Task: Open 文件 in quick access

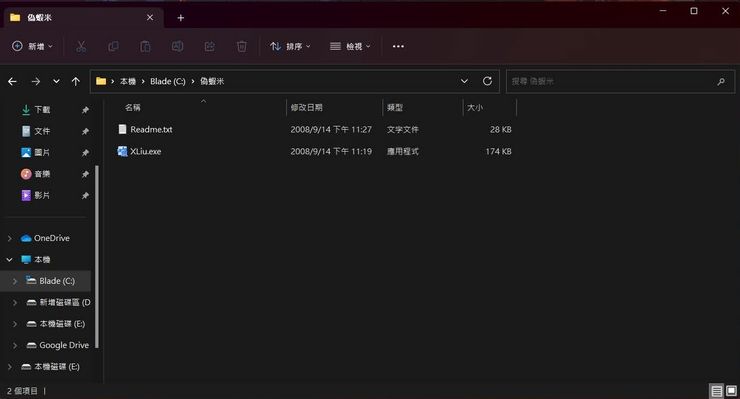Action: point(42,131)
